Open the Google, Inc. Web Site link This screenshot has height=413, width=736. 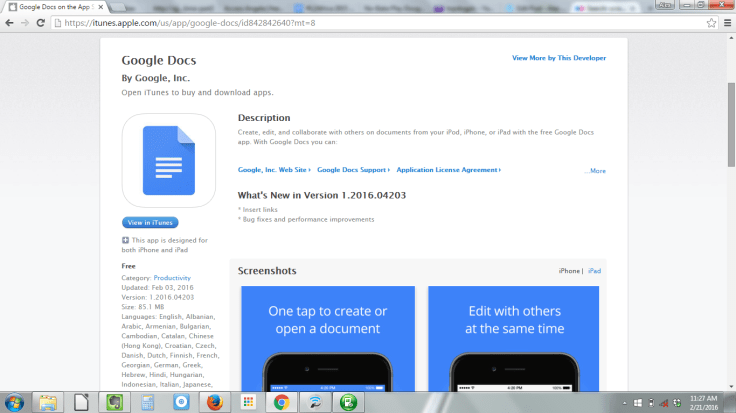[274, 170]
